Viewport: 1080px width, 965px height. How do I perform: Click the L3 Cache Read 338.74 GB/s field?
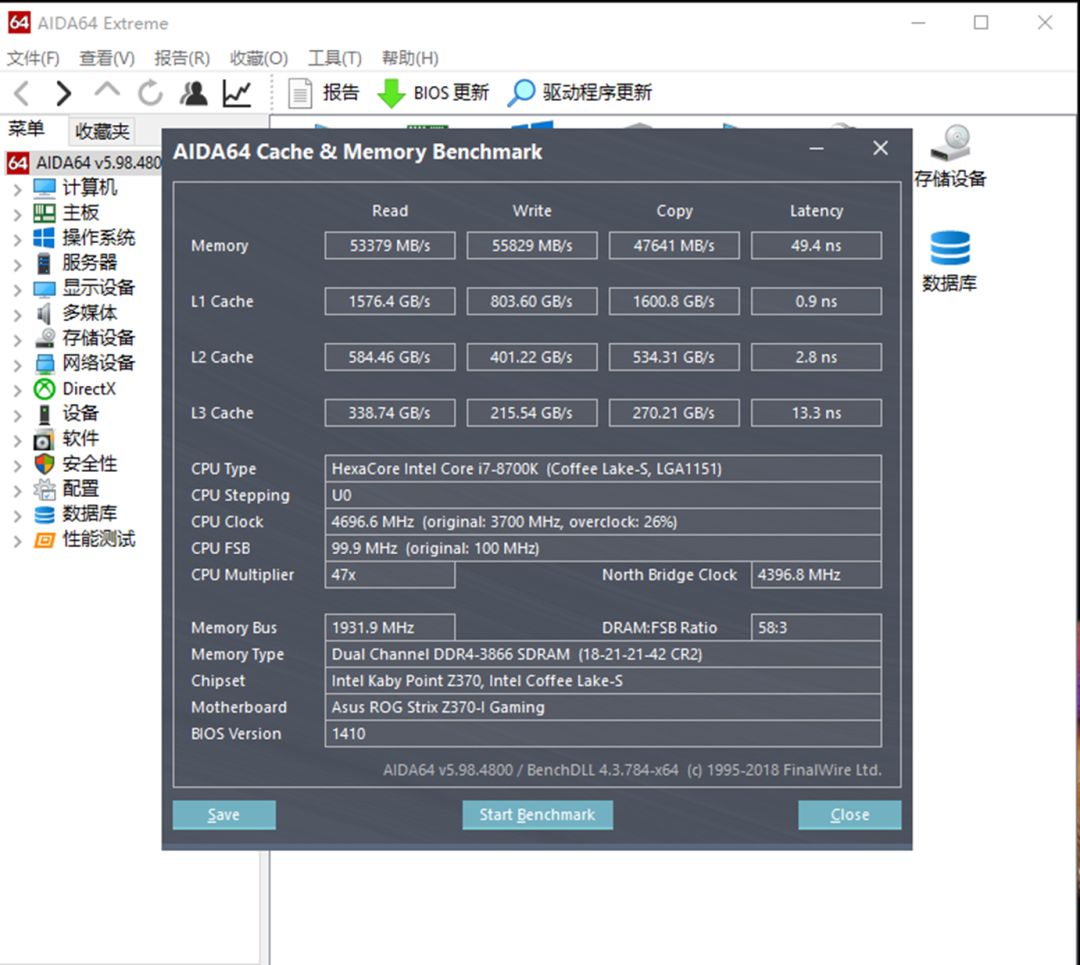[x=390, y=413]
